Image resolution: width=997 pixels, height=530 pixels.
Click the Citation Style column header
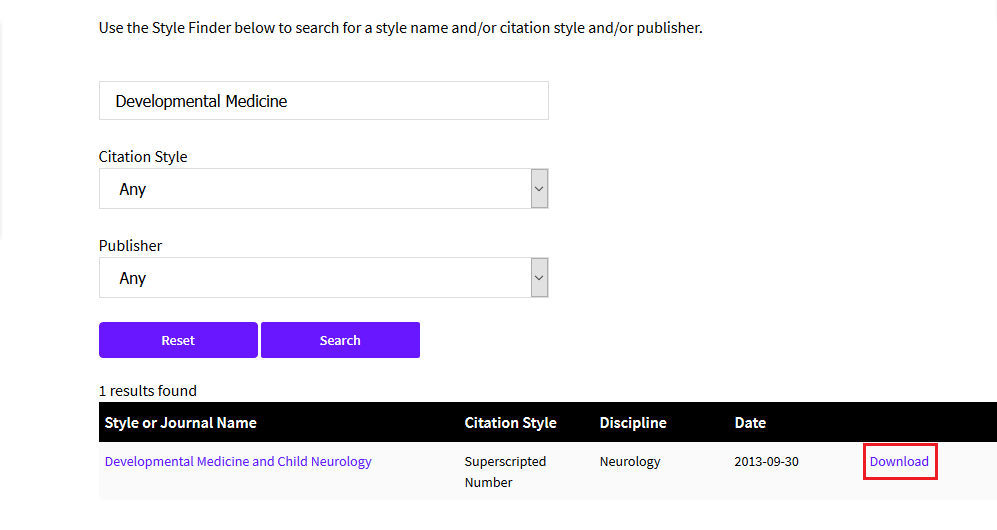coord(511,423)
